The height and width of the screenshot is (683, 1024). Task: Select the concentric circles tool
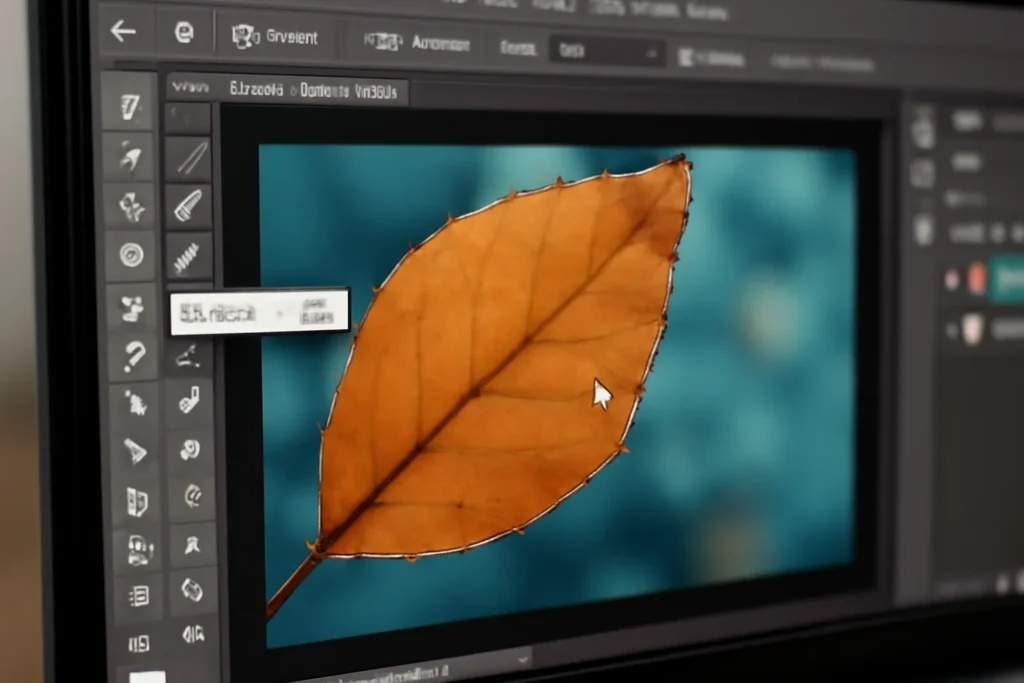coord(131,255)
